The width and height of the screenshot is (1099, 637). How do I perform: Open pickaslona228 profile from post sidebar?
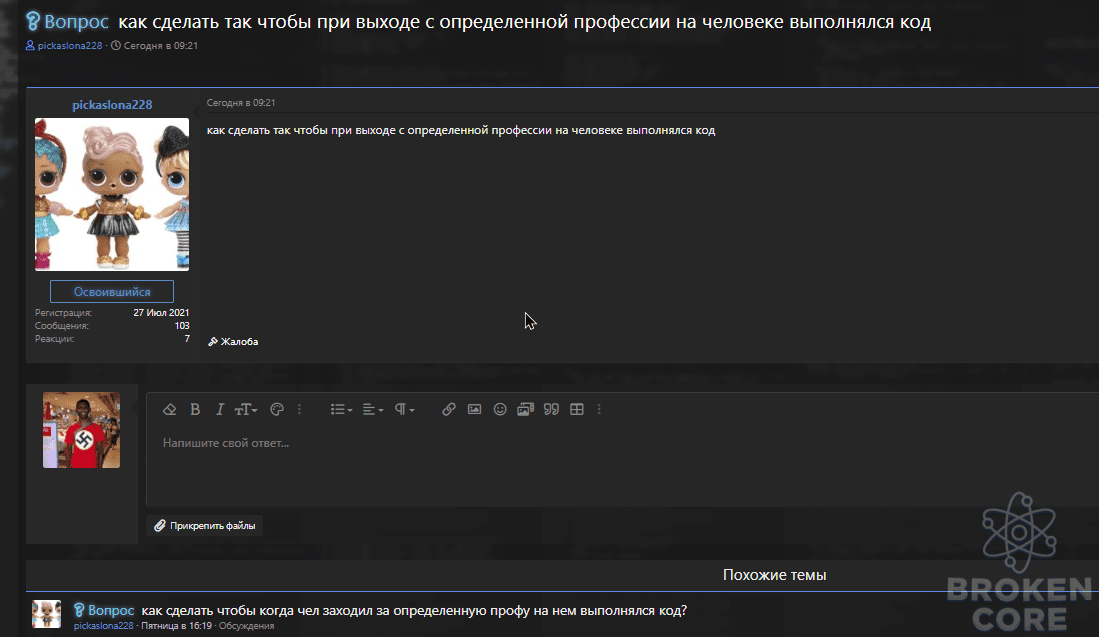point(112,104)
